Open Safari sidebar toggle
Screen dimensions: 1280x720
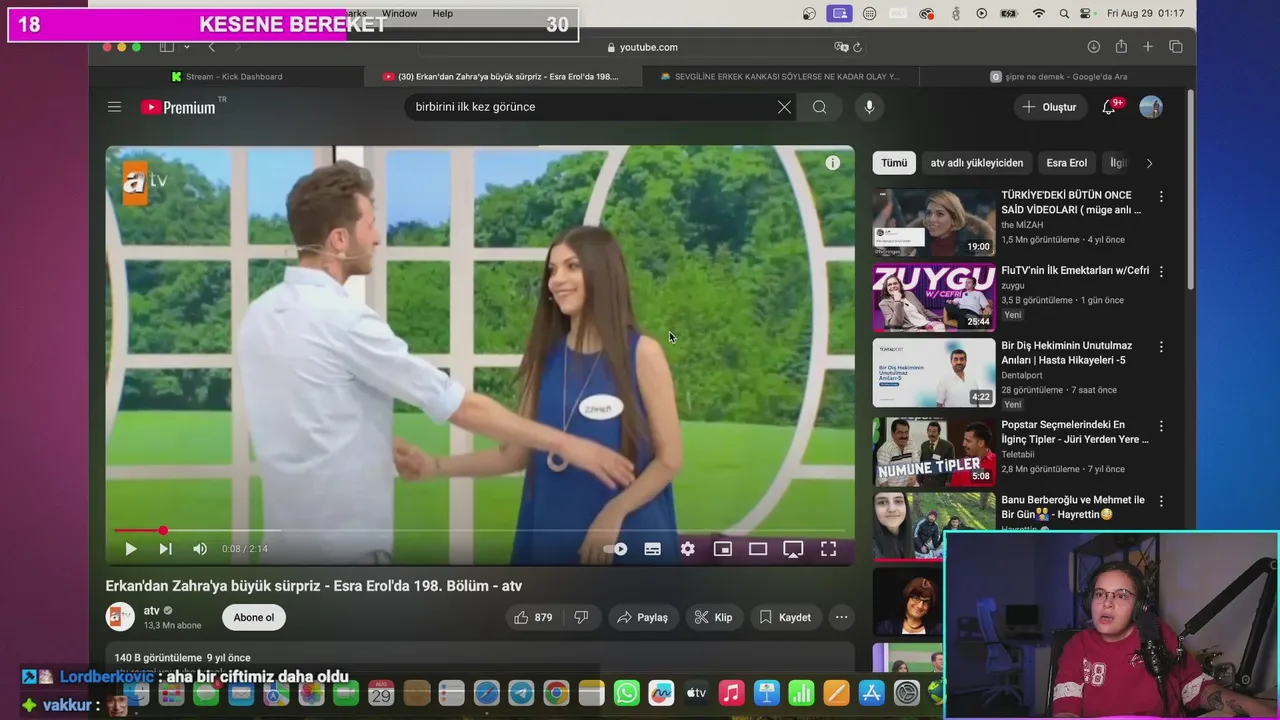pos(167,47)
